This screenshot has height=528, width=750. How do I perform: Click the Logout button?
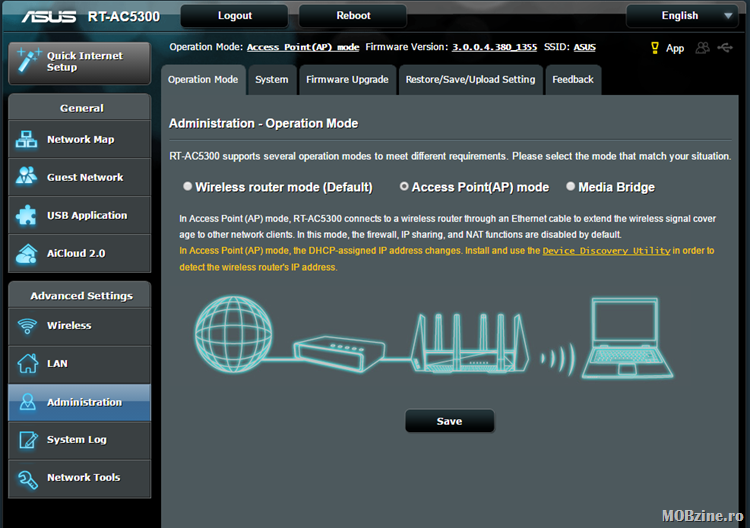tap(234, 16)
